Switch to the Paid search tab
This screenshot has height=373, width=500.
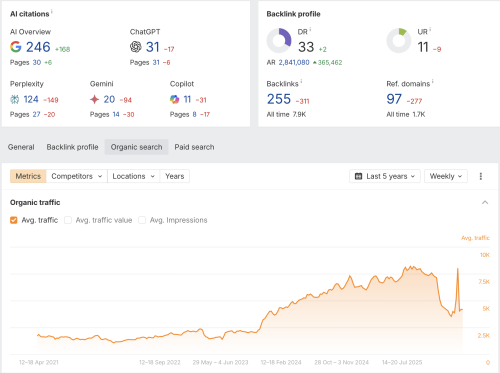(x=194, y=147)
